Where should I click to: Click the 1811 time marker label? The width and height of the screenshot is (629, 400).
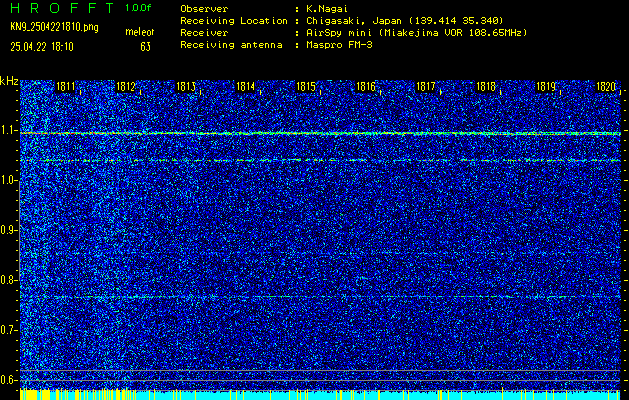coord(65,86)
